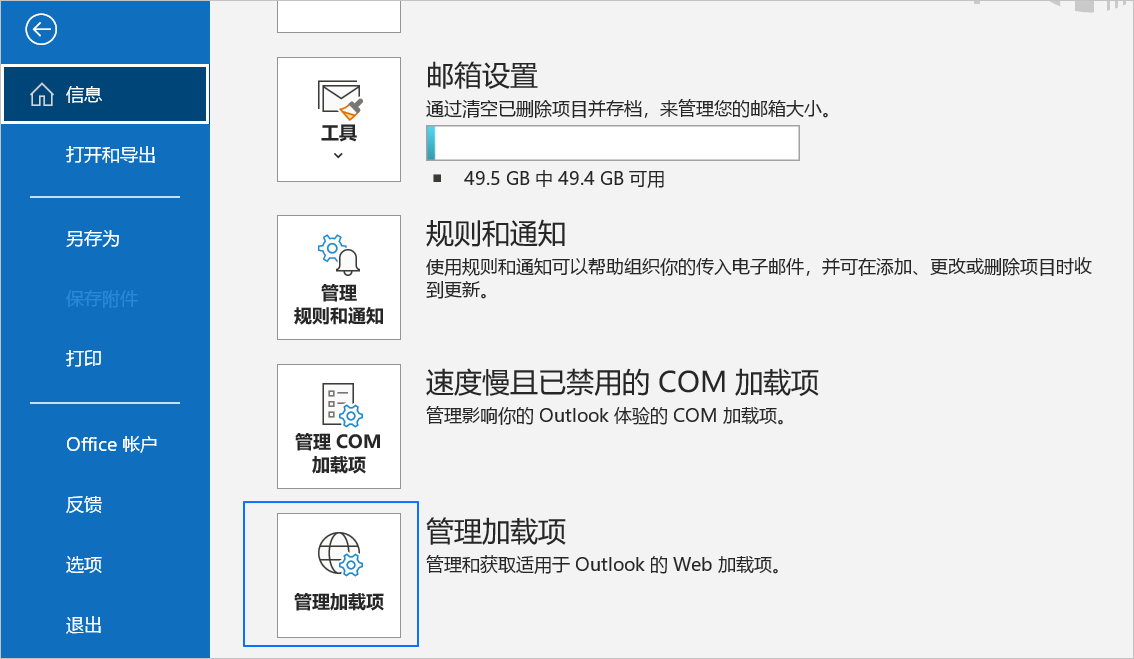Viewport: 1134px width, 659px height.
Task: Click 退出 to quit Outlook
Action: pyautogui.click(x=84, y=625)
